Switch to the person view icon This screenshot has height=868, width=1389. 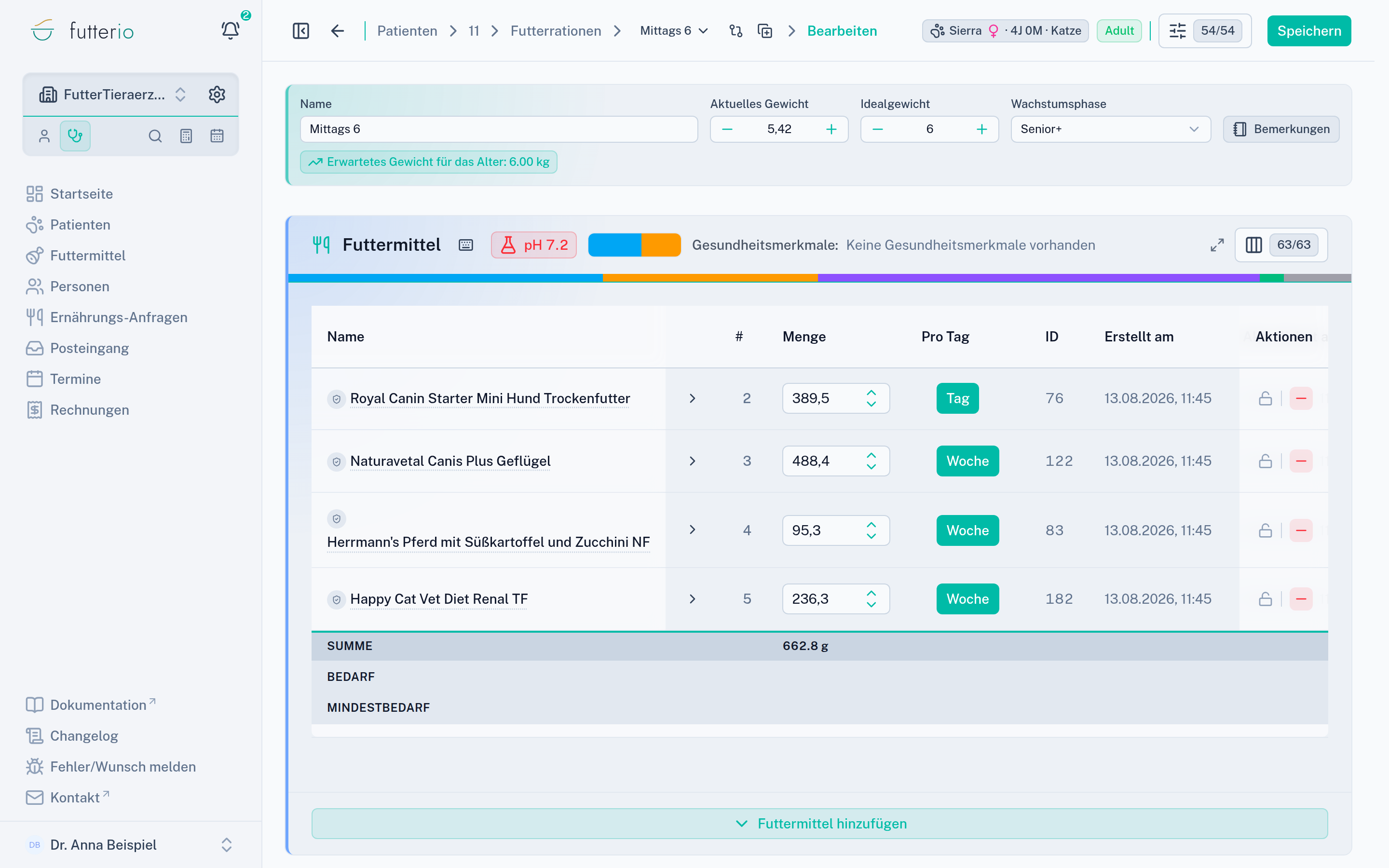point(44,136)
